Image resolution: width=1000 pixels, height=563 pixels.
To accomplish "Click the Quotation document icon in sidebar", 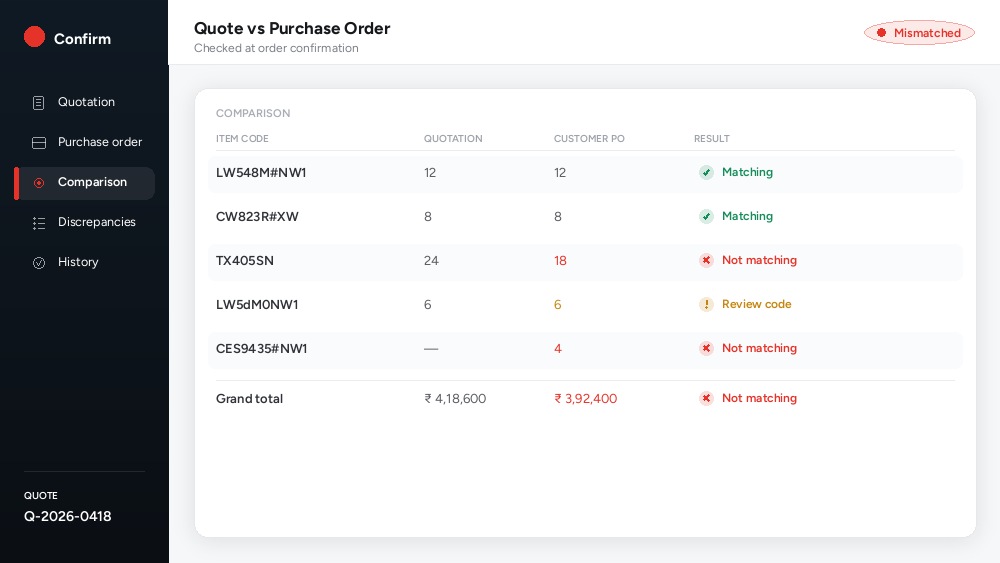I will tap(38, 103).
